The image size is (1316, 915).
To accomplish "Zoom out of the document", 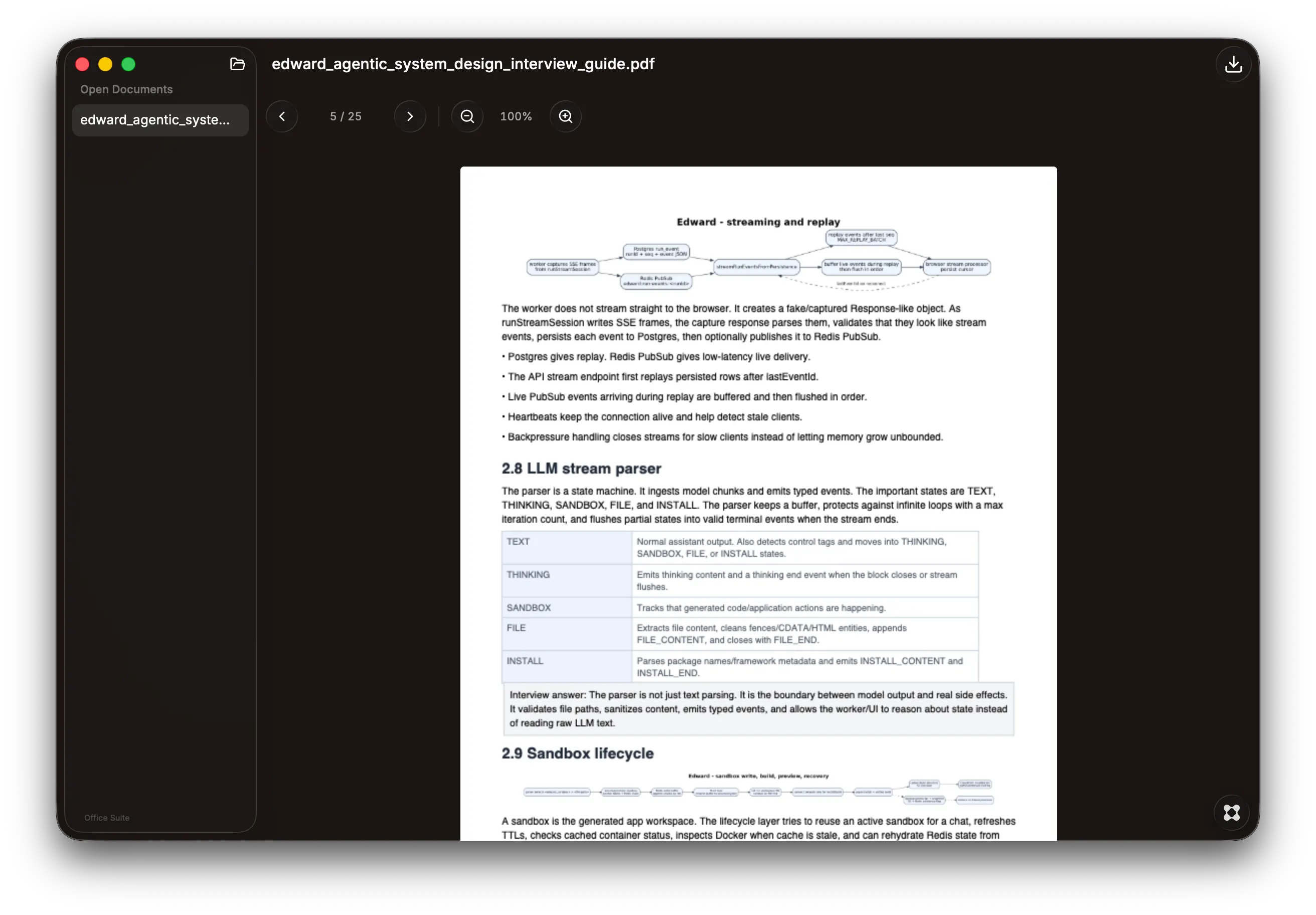I will click(468, 116).
